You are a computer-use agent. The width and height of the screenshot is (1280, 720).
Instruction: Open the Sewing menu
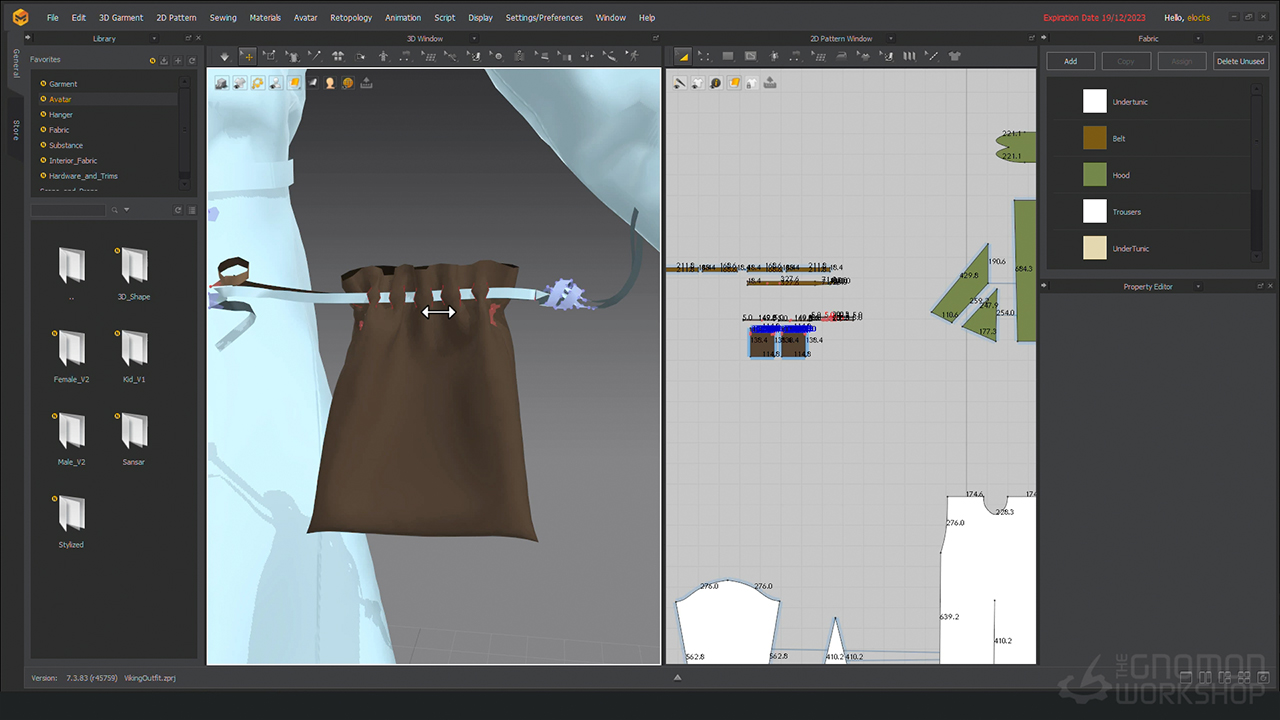pos(223,18)
